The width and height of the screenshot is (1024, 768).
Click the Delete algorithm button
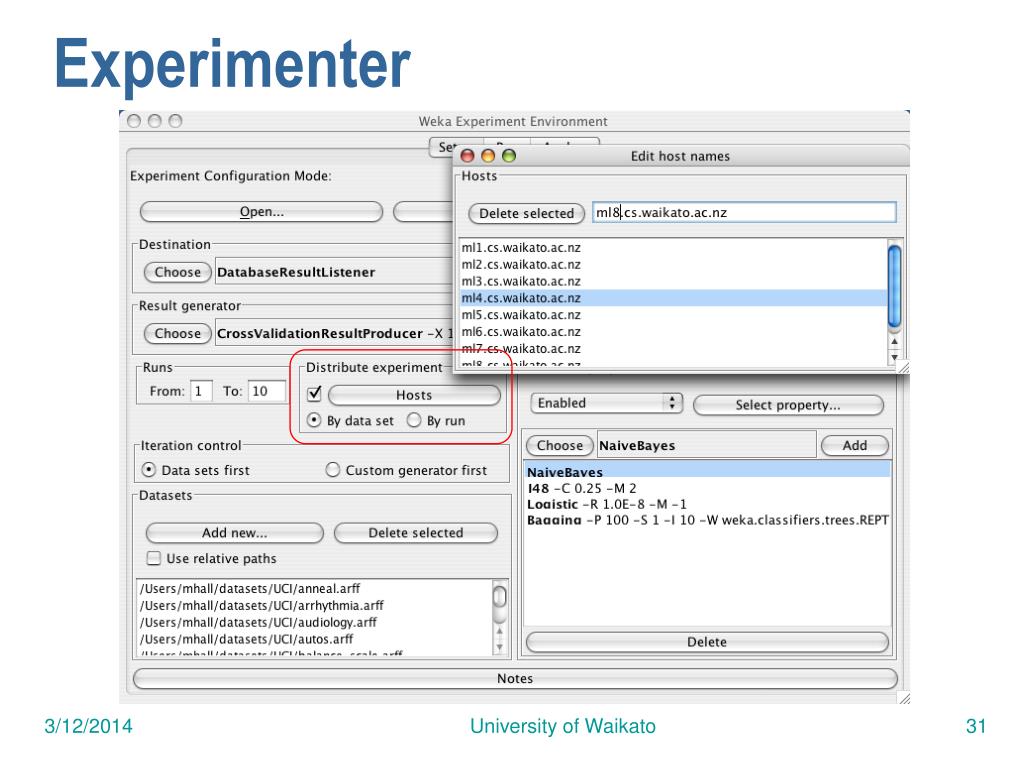[x=707, y=642]
